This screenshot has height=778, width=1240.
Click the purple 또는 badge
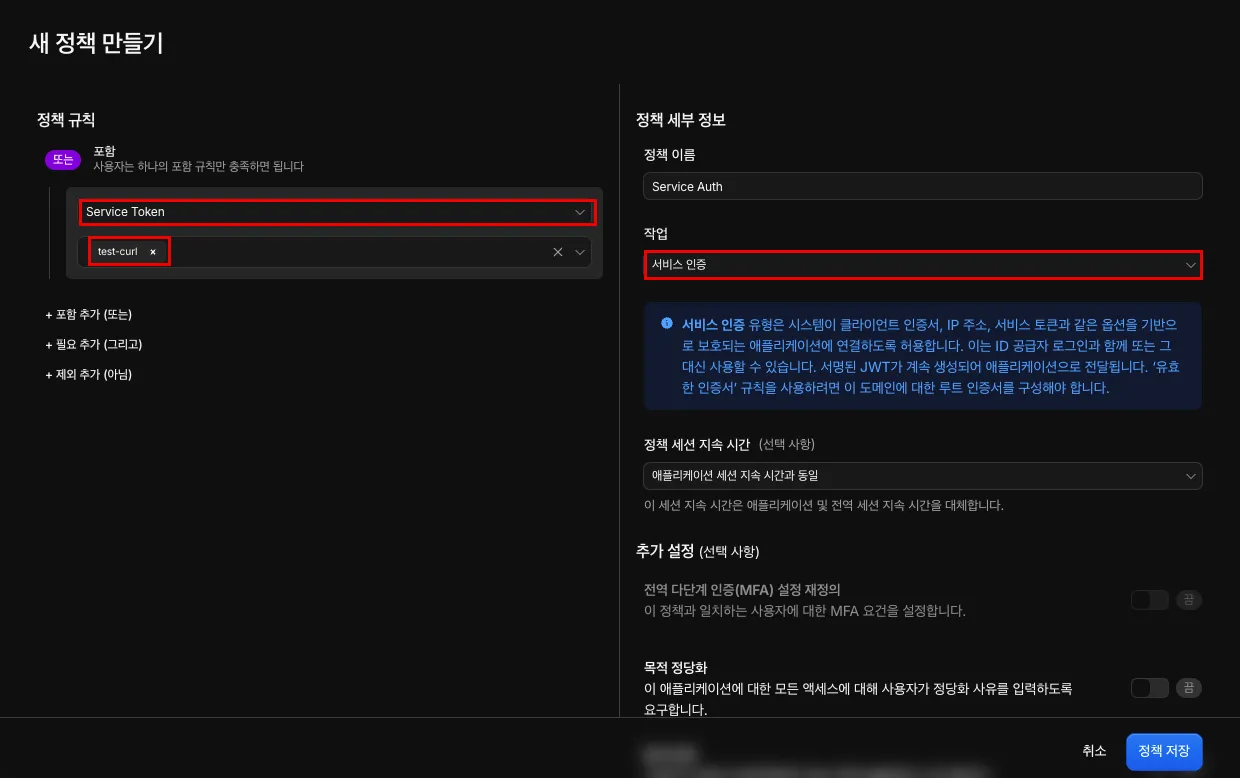pyautogui.click(x=63, y=159)
